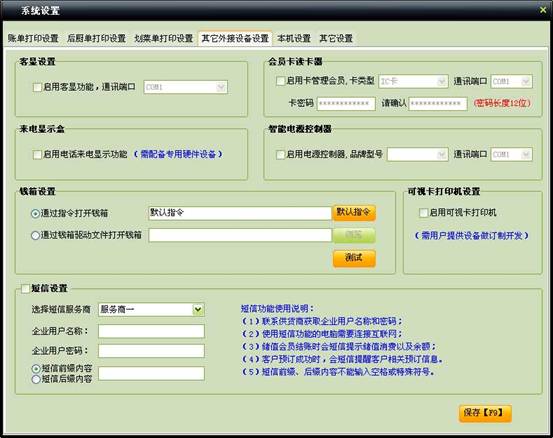This screenshot has height=438, width=553.
Task: Enable the 启用客显功能 checkbox
Action: click(x=37, y=87)
